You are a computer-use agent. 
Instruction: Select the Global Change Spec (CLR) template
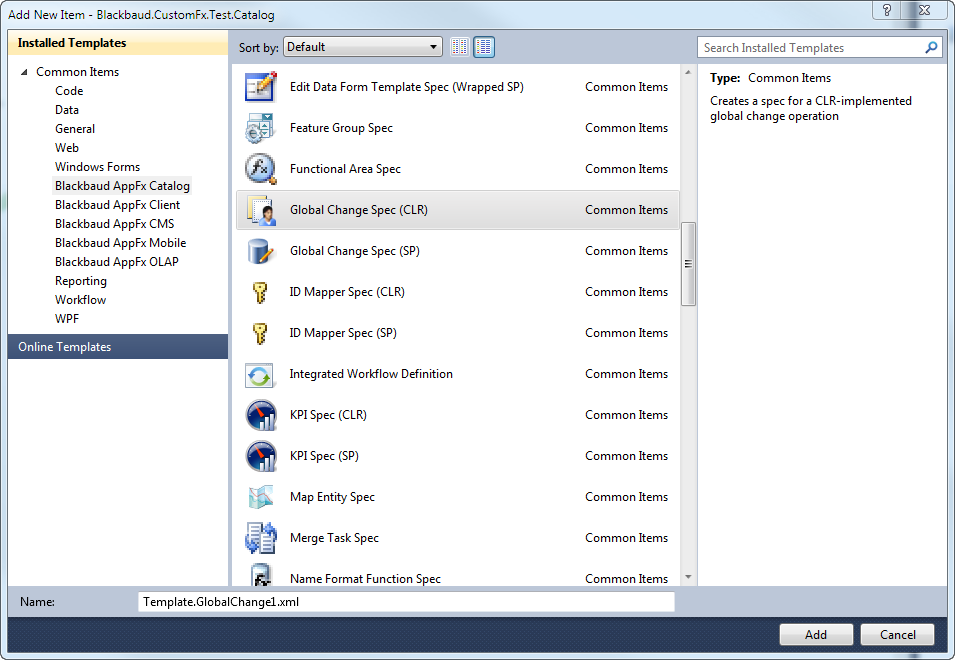pos(457,210)
